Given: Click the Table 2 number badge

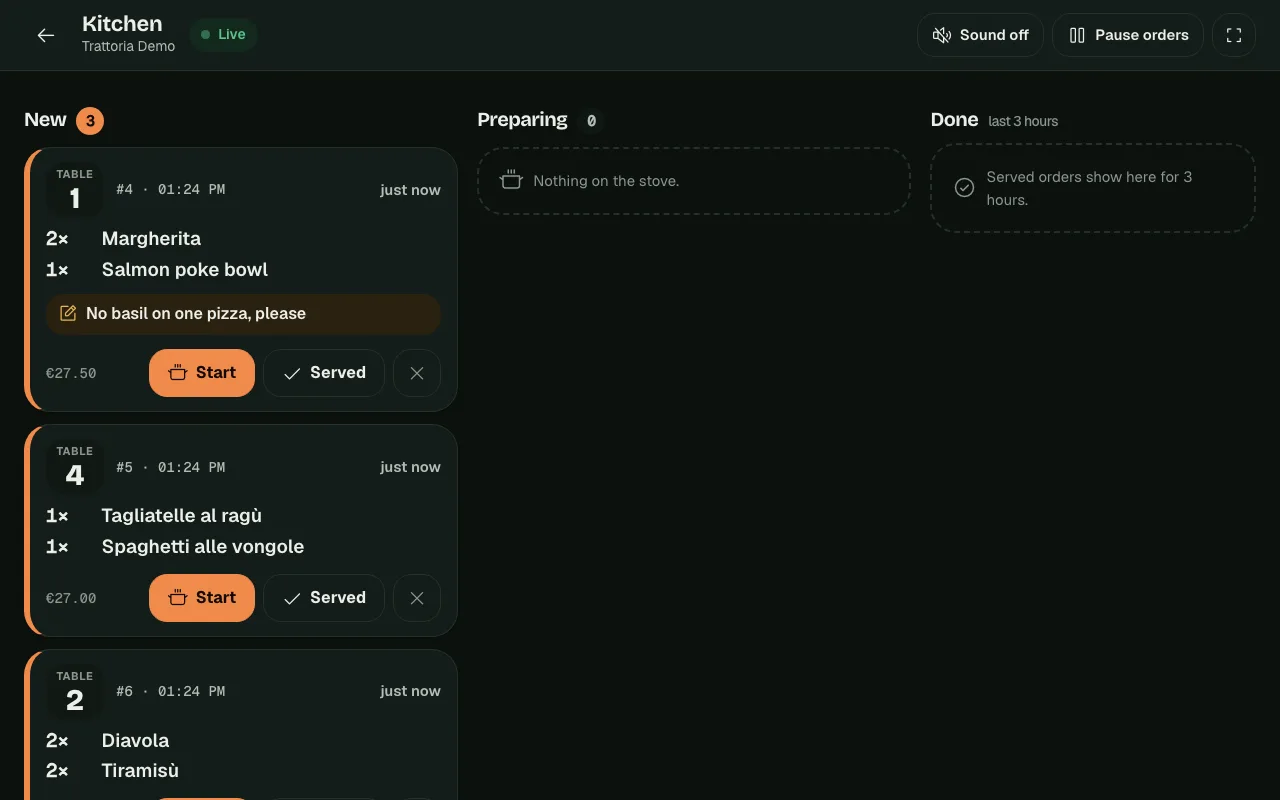Looking at the screenshot, I should pyautogui.click(x=75, y=692).
